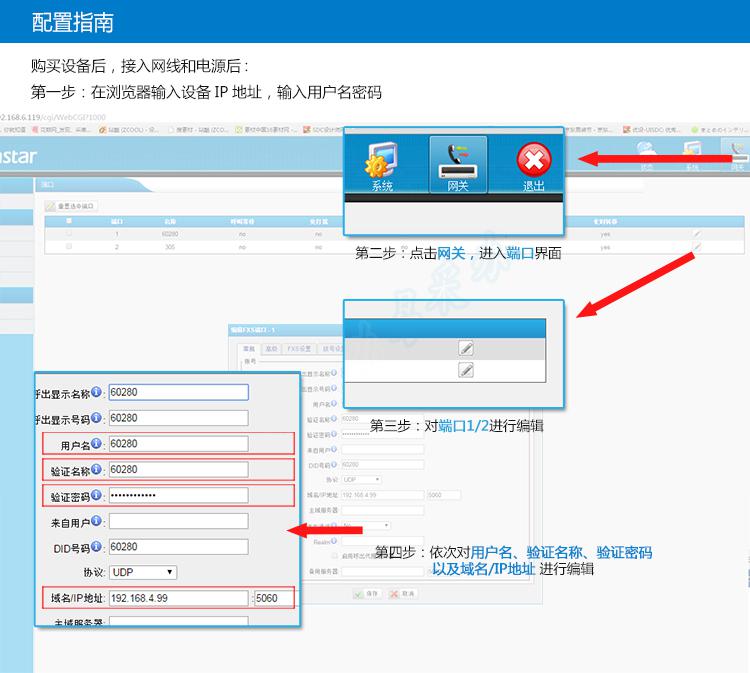Image resolution: width=750 pixels, height=673 pixels.
Task: Click the info icon beside 来自用户
Action: coord(96,521)
